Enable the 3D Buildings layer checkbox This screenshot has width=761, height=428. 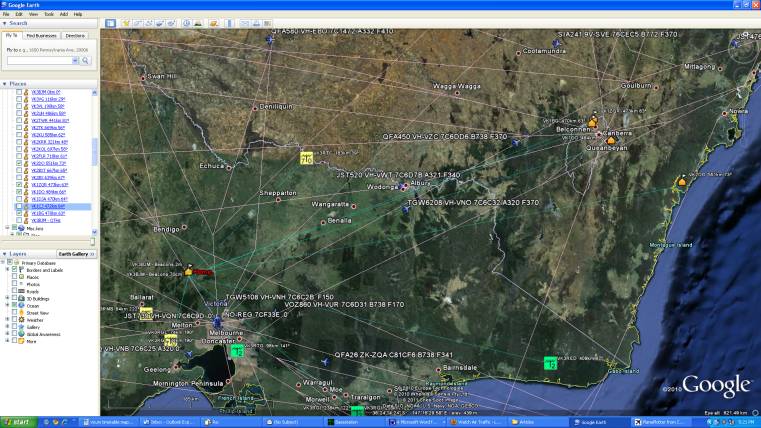click(x=15, y=298)
